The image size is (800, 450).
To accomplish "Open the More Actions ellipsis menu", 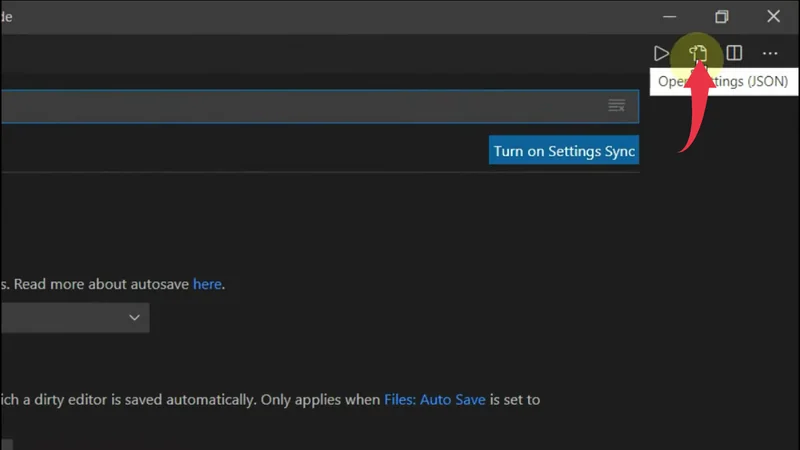I will tap(770, 53).
